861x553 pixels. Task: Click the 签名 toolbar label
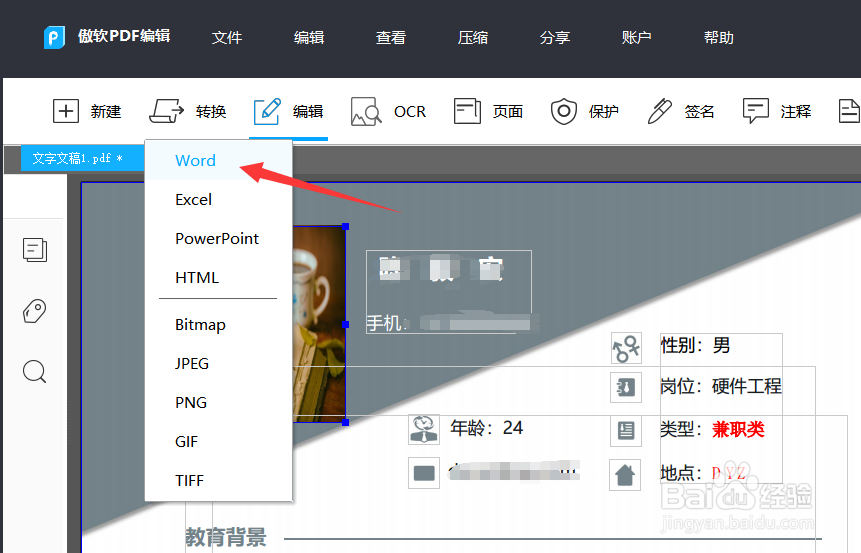700,111
